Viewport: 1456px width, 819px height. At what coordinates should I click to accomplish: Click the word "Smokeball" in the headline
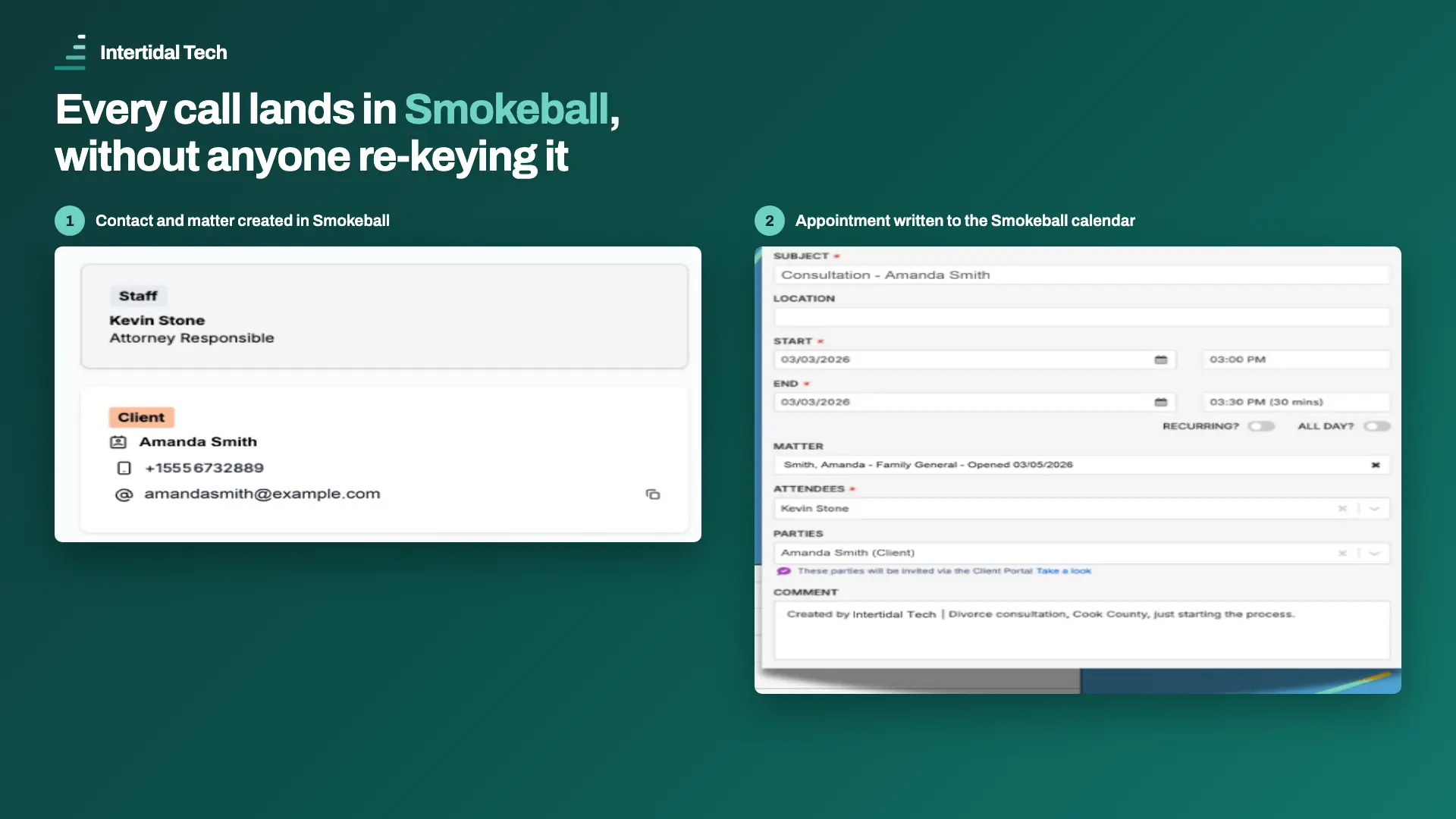point(507,109)
